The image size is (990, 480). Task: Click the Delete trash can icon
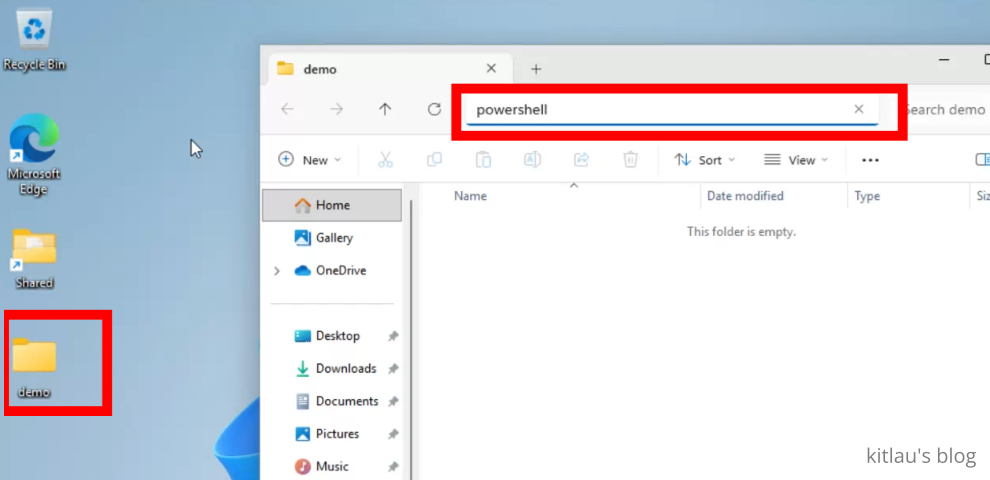click(630, 160)
